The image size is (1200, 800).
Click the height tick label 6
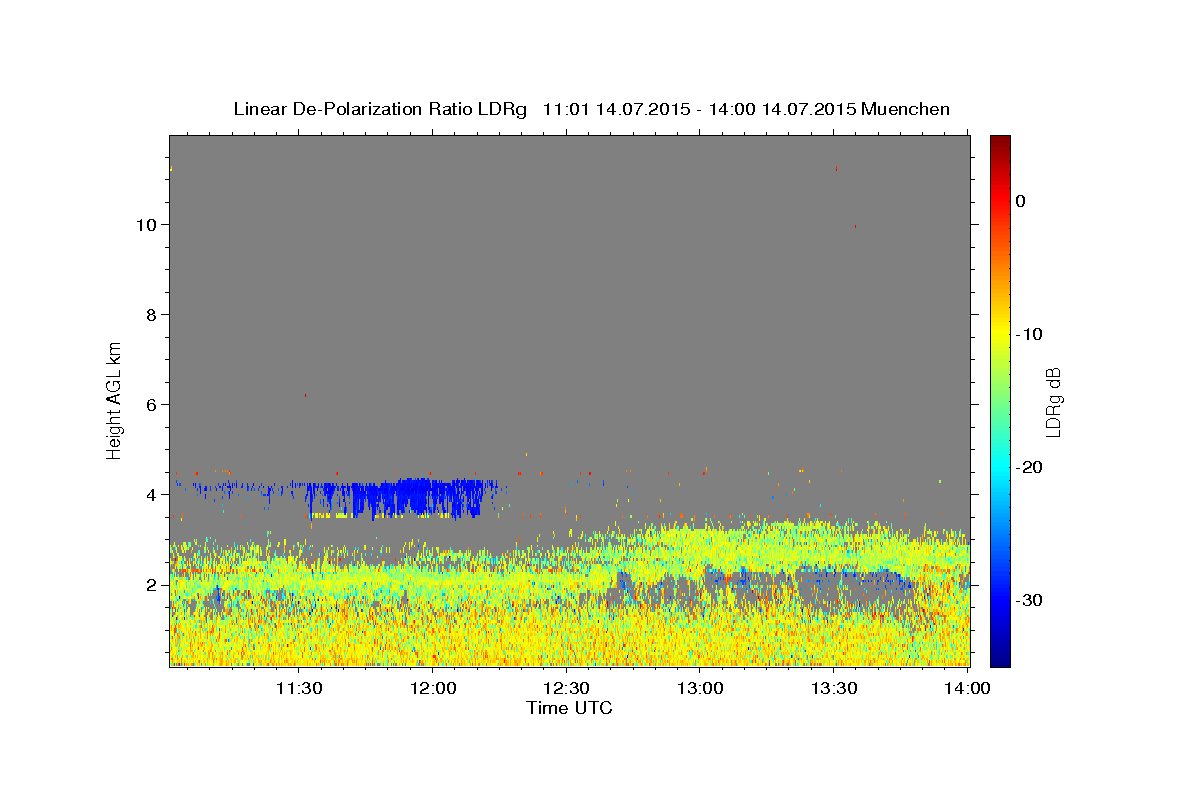point(153,405)
